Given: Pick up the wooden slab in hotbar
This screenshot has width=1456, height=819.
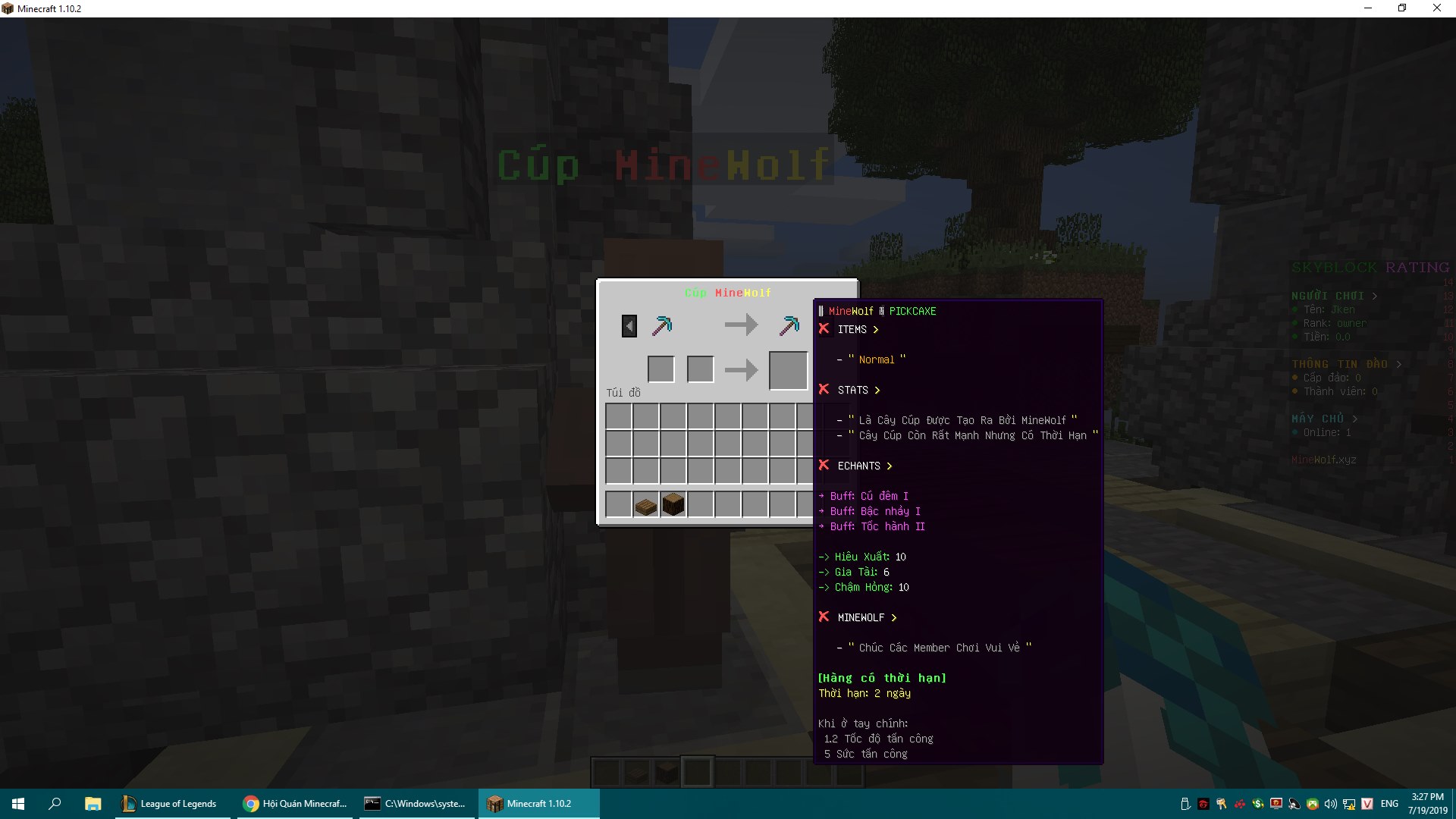Looking at the screenshot, I should (x=645, y=505).
